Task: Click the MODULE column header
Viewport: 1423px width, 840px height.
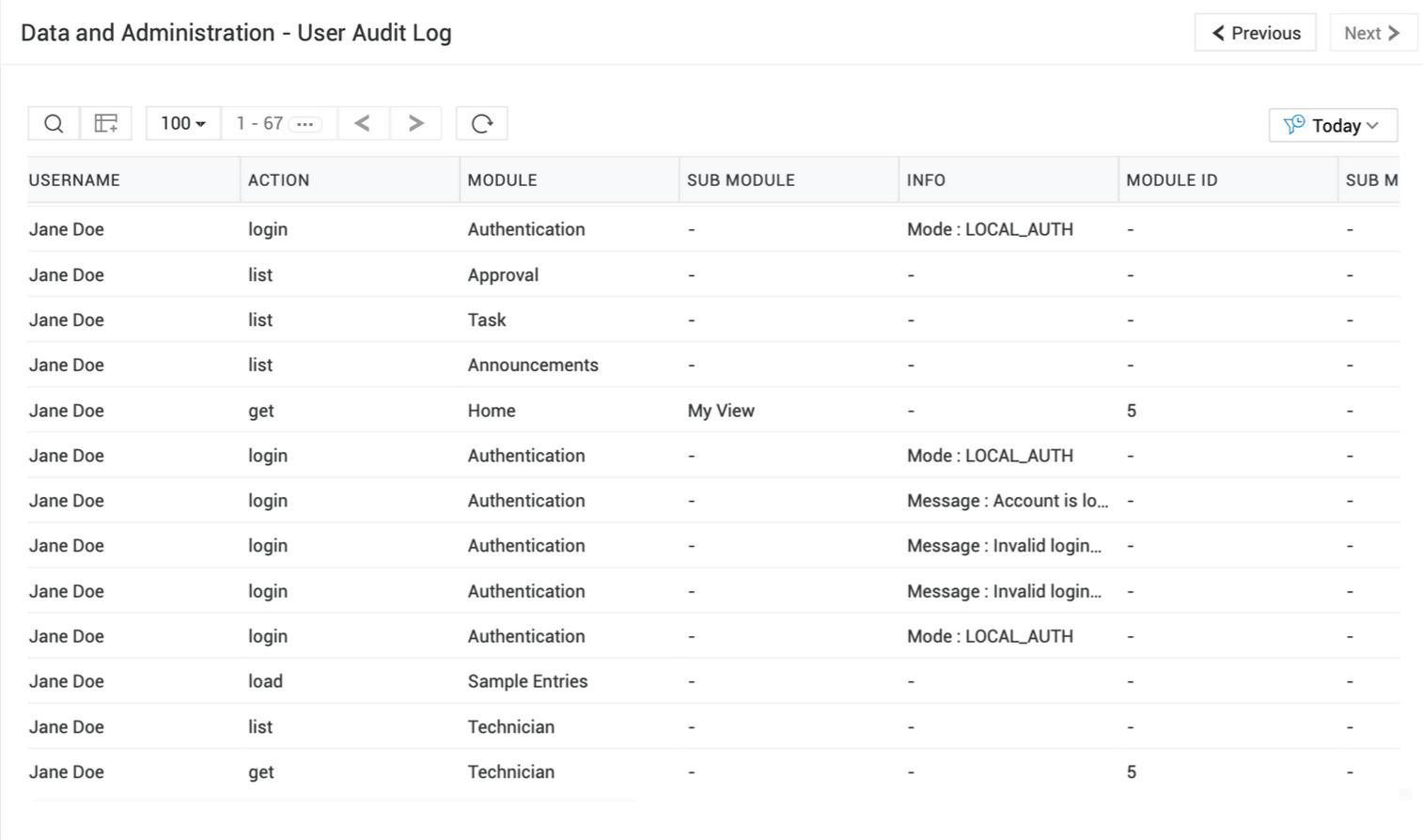Action: pyautogui.click(x=502, y=180)
